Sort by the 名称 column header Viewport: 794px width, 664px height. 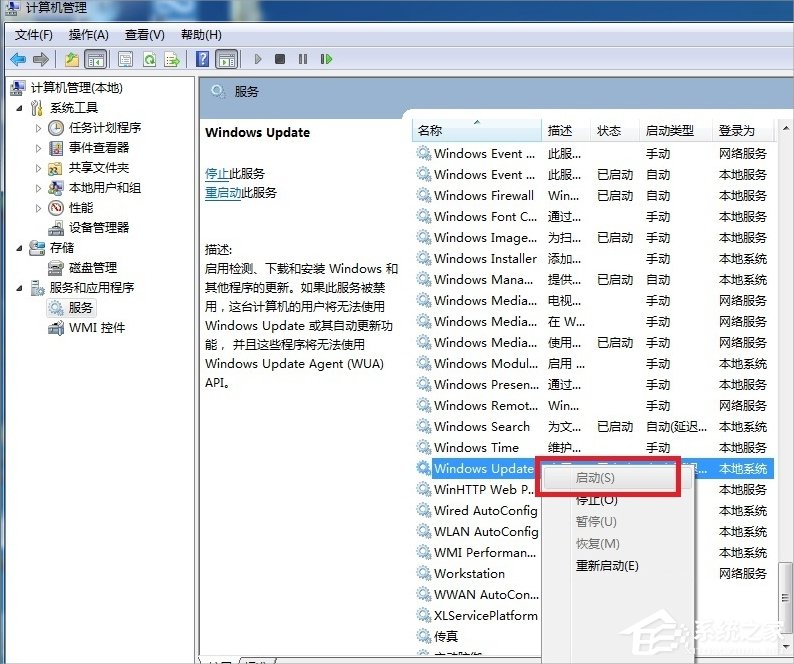click(x=477, y=131)
